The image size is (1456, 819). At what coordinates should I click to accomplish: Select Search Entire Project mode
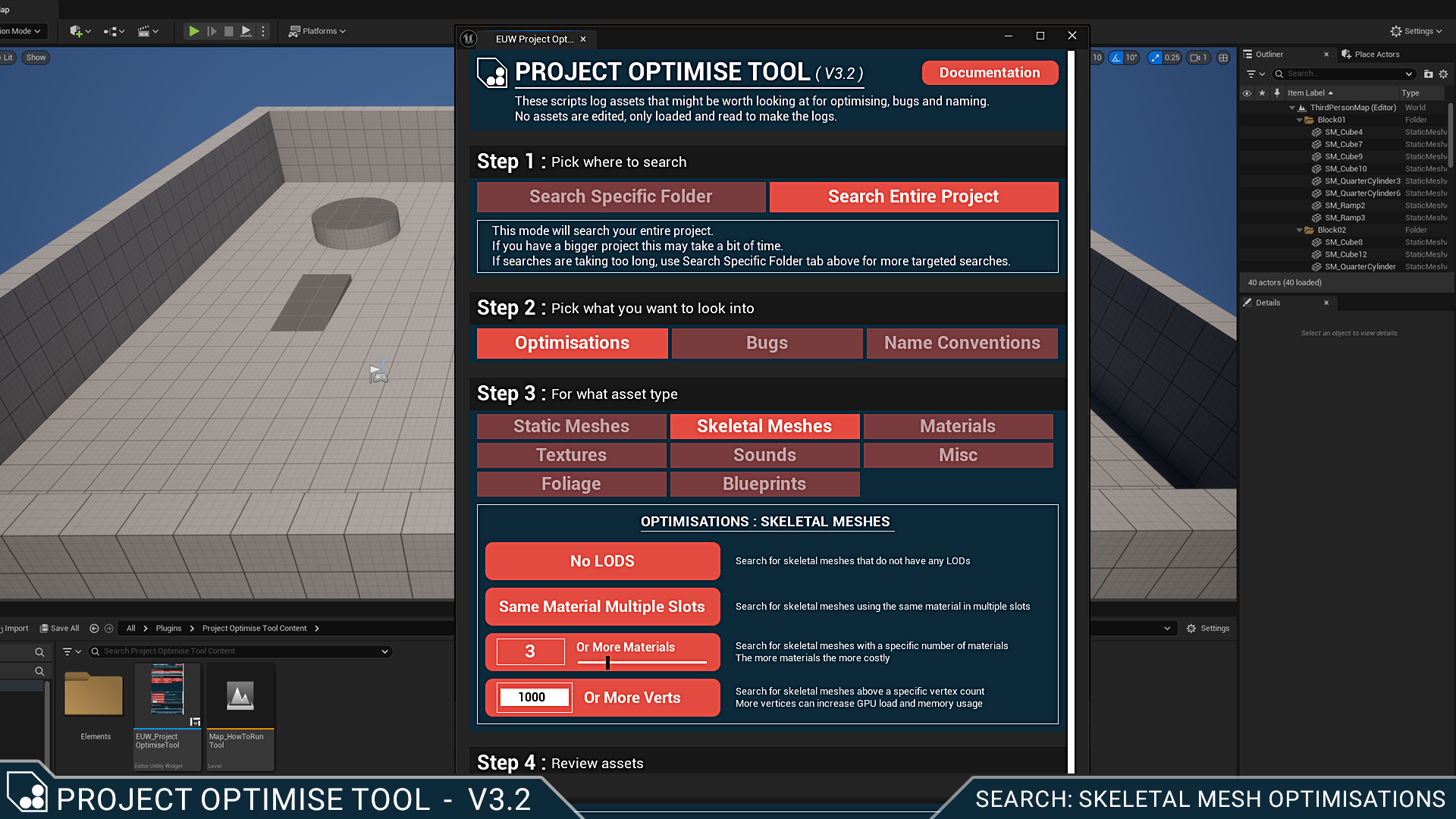[913, 196]
